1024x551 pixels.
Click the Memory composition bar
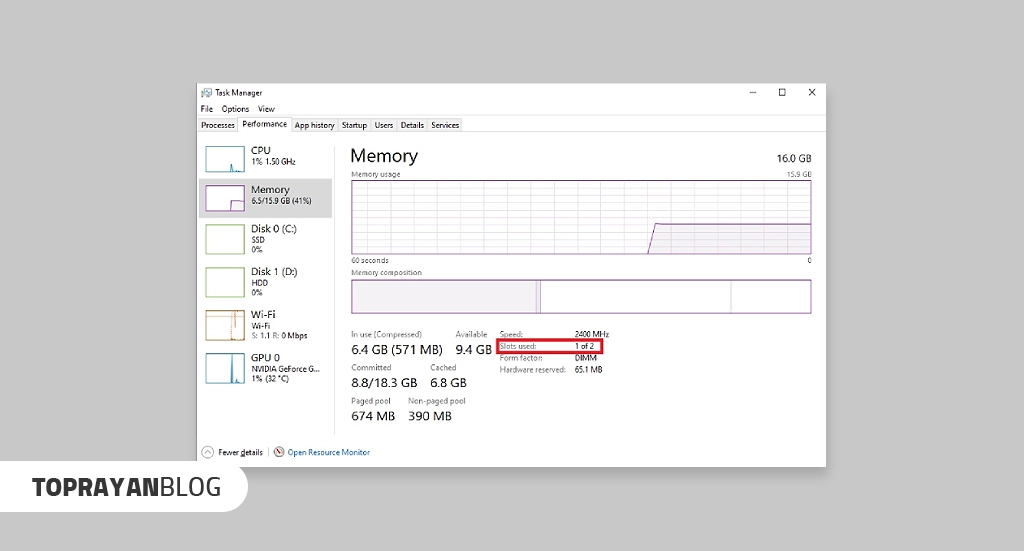(581, 297)
